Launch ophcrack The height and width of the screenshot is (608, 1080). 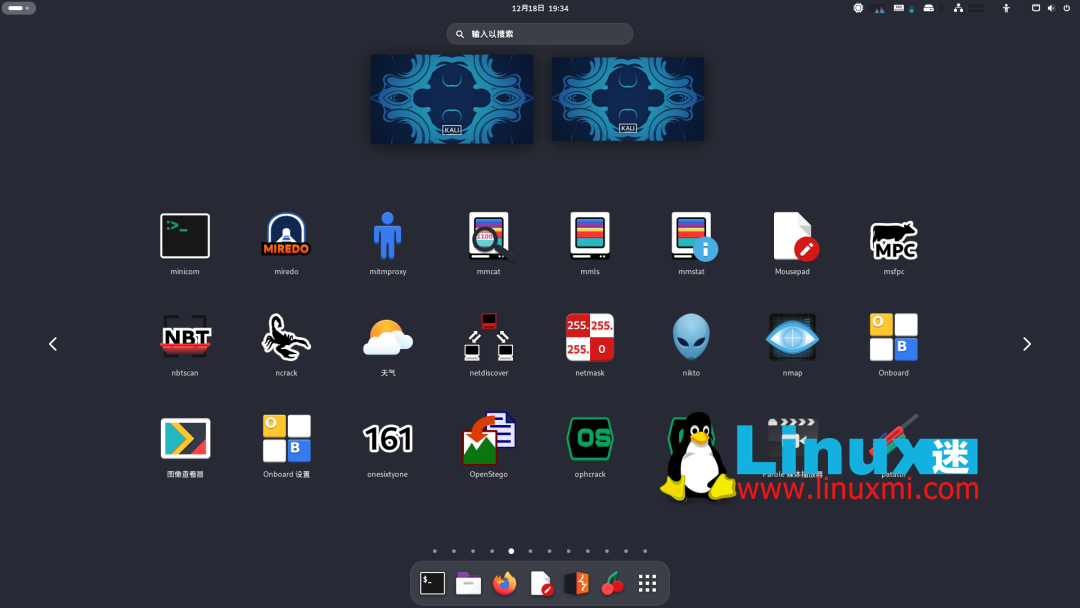(x=590, y=439)
